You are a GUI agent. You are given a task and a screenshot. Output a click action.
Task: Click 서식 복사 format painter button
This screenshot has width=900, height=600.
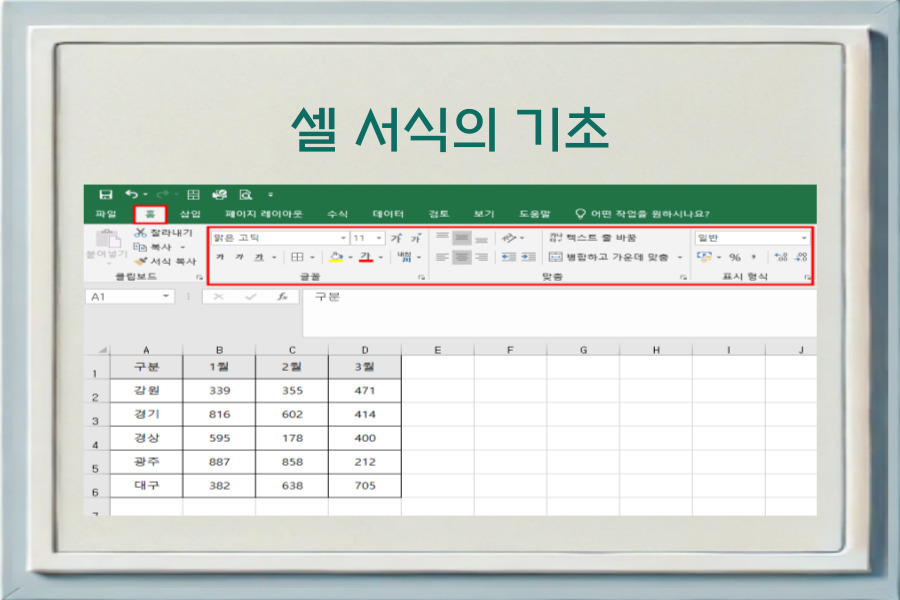[165, 261]
